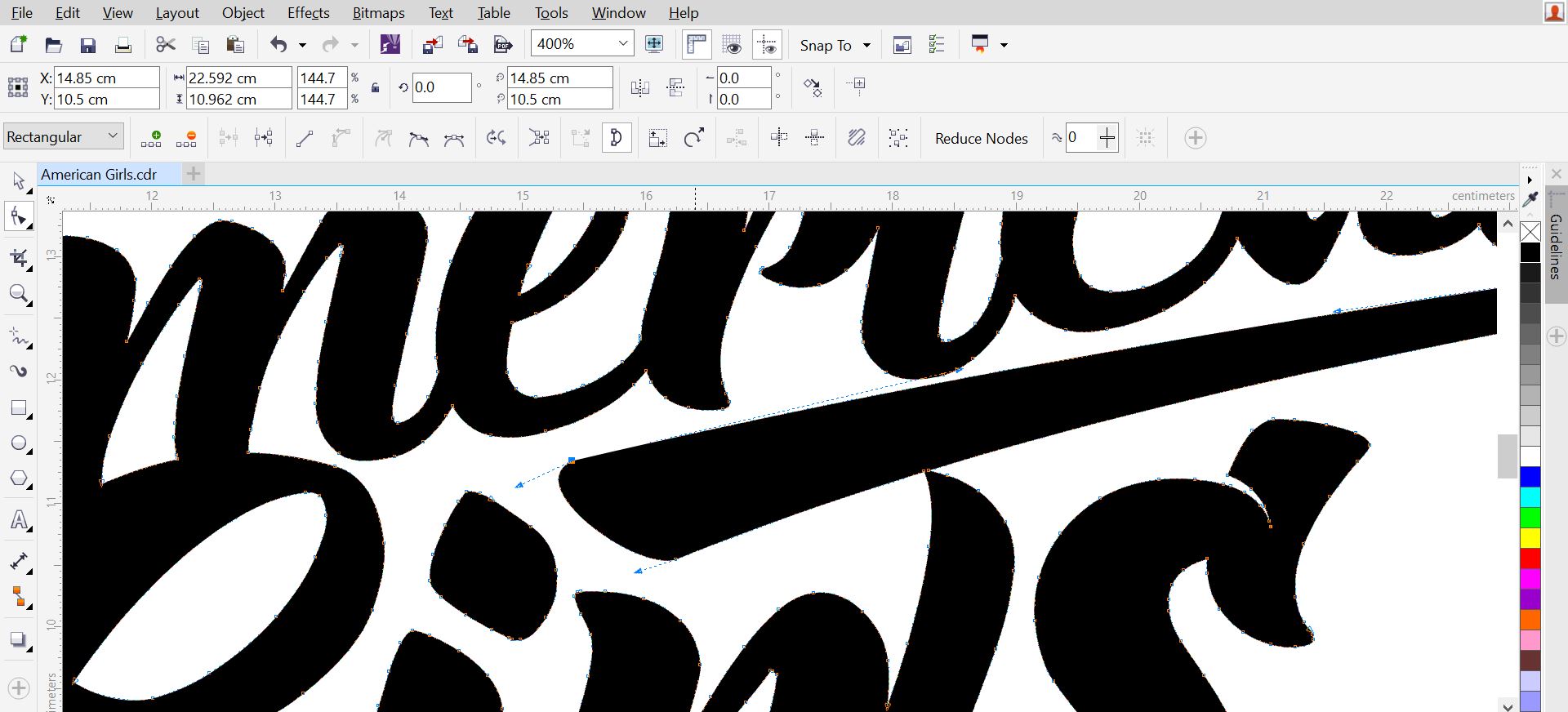Pick the red color swatch
1568x712 pixels.
point(1530,558)
